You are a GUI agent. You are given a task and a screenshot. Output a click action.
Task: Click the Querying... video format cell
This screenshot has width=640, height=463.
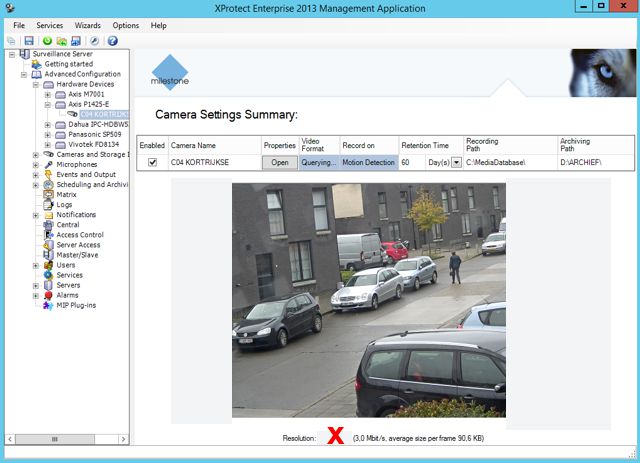(x=319, y=162)
